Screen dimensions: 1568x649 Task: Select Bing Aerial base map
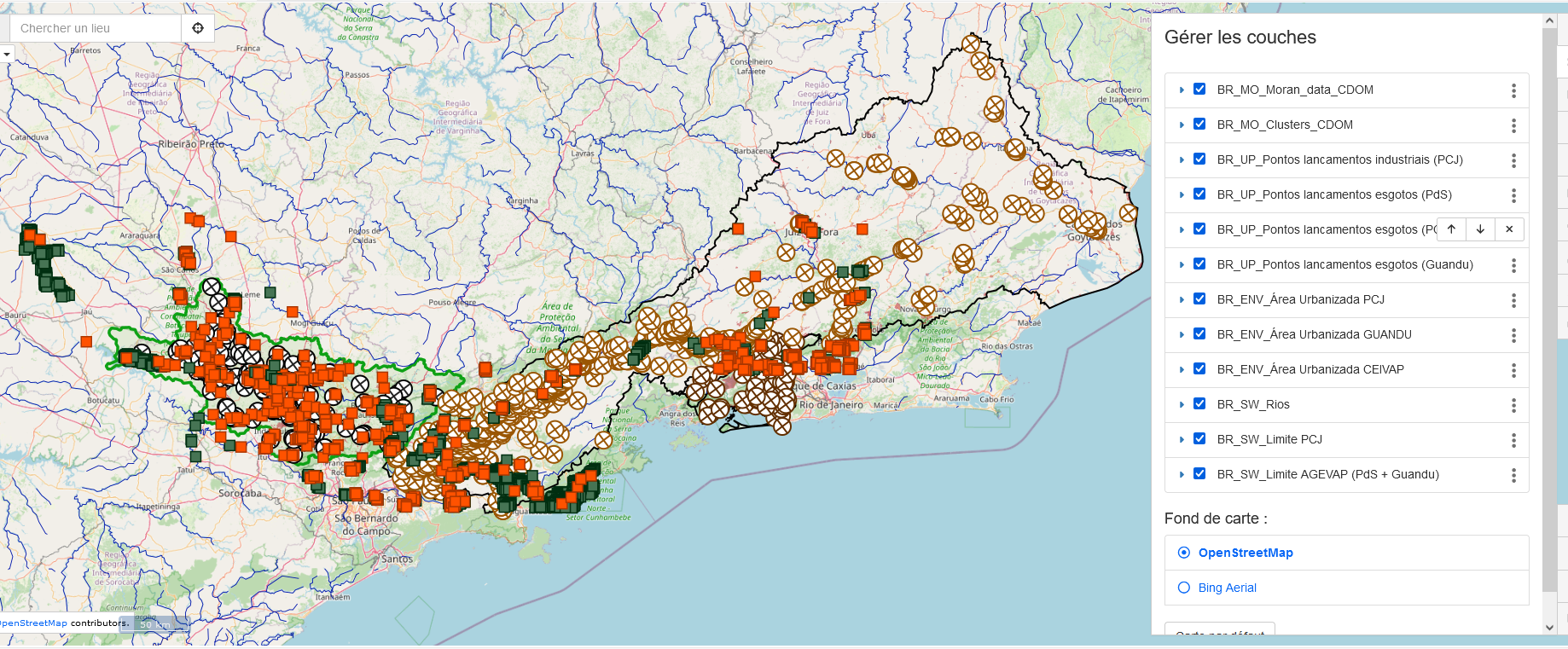coord(1184,588)
